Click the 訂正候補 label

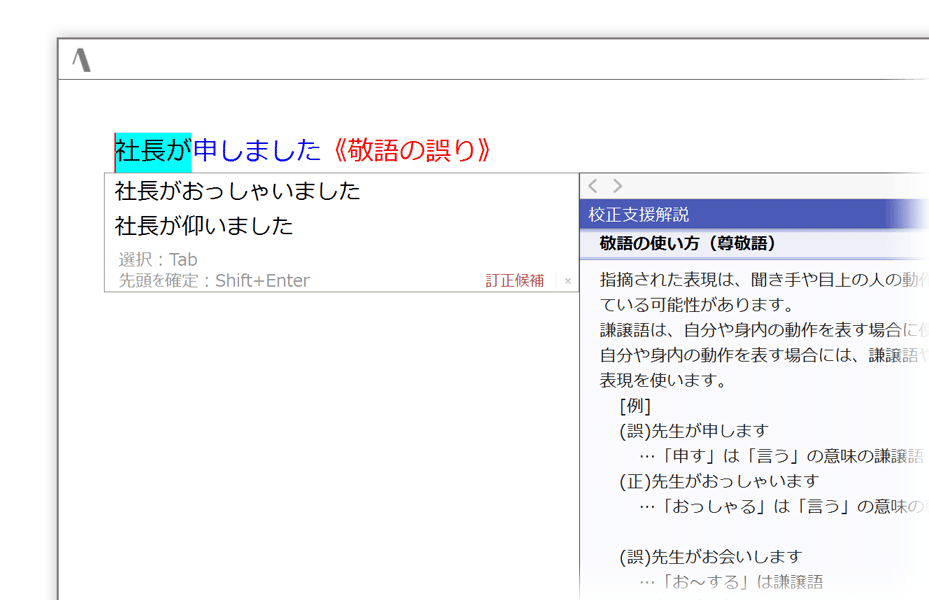pos(515,281)
